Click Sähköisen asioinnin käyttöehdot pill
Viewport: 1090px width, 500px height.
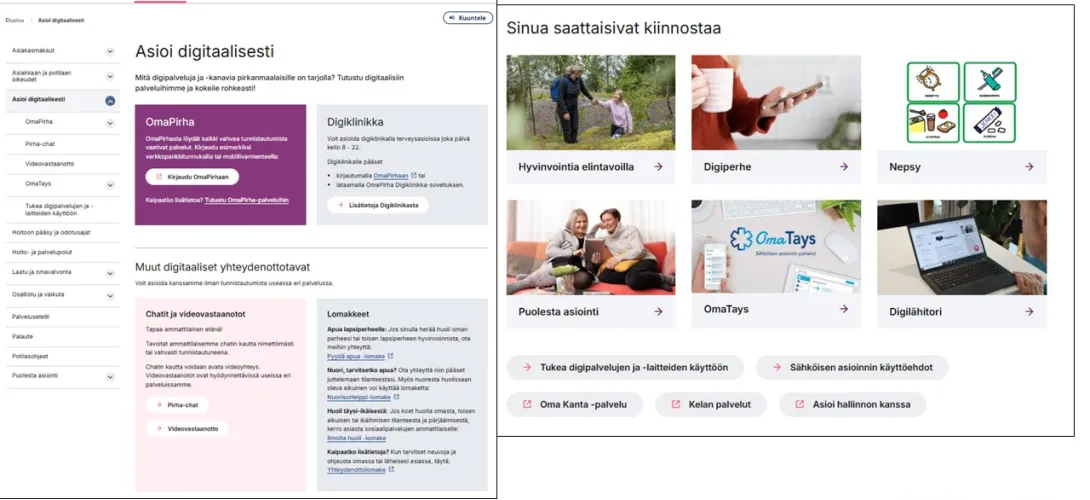tap(852, 367)
